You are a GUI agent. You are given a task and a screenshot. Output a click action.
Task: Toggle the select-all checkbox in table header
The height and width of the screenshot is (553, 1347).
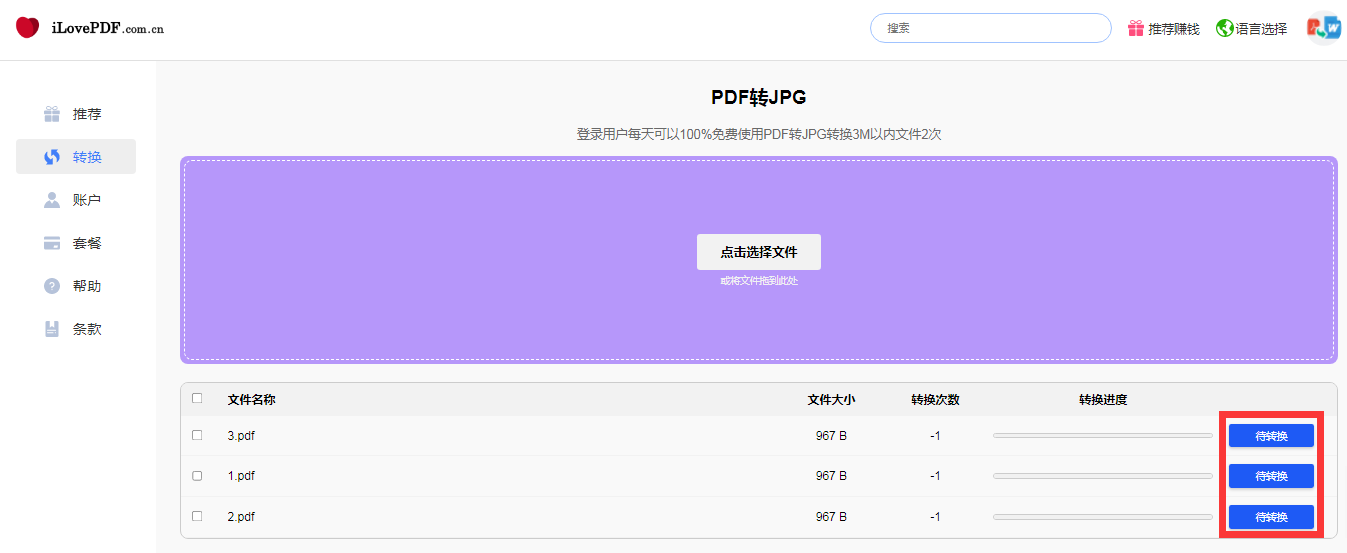tap(197, 398)
